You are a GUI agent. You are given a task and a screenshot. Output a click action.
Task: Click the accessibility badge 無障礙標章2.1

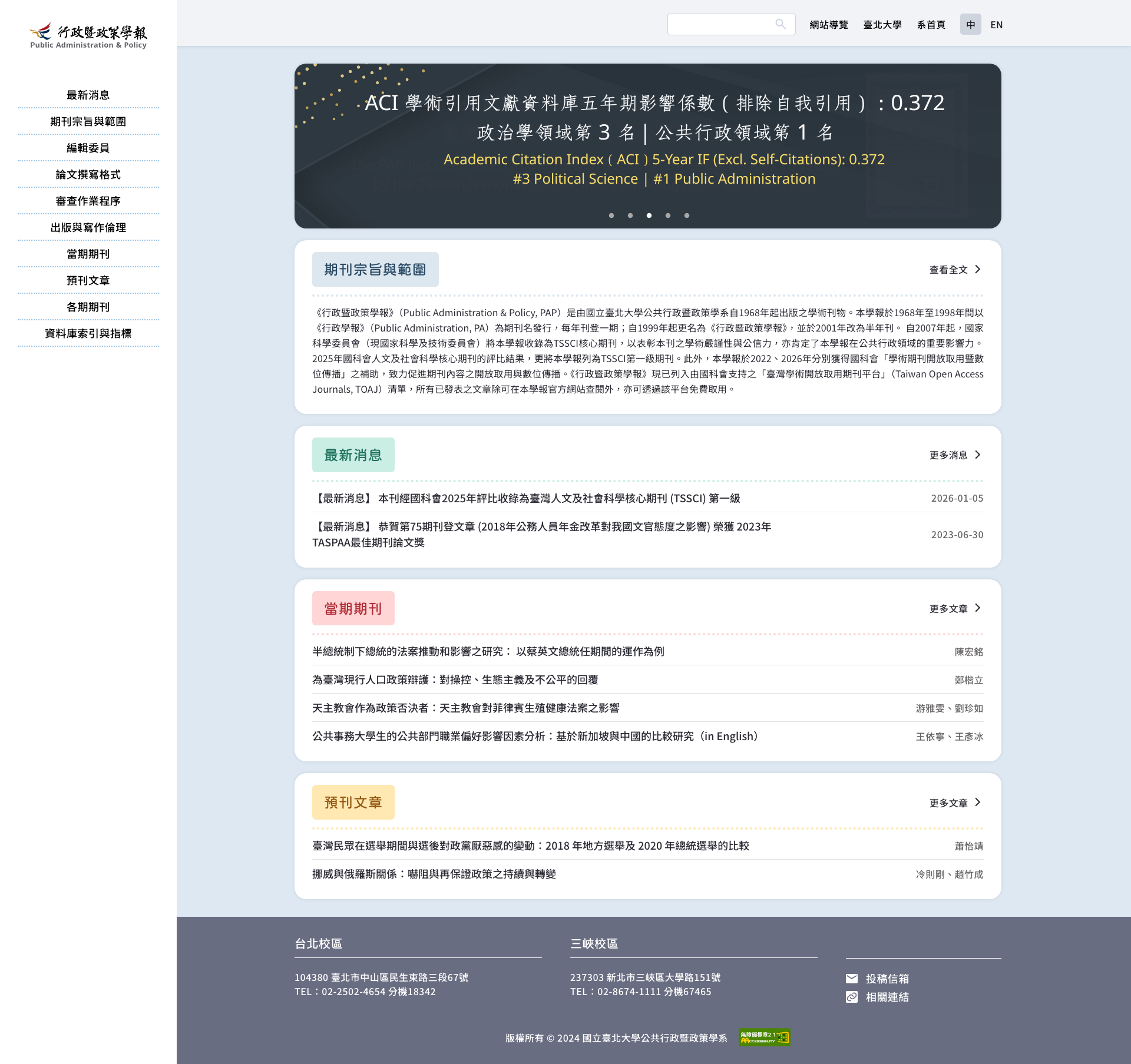point(764,1037)
